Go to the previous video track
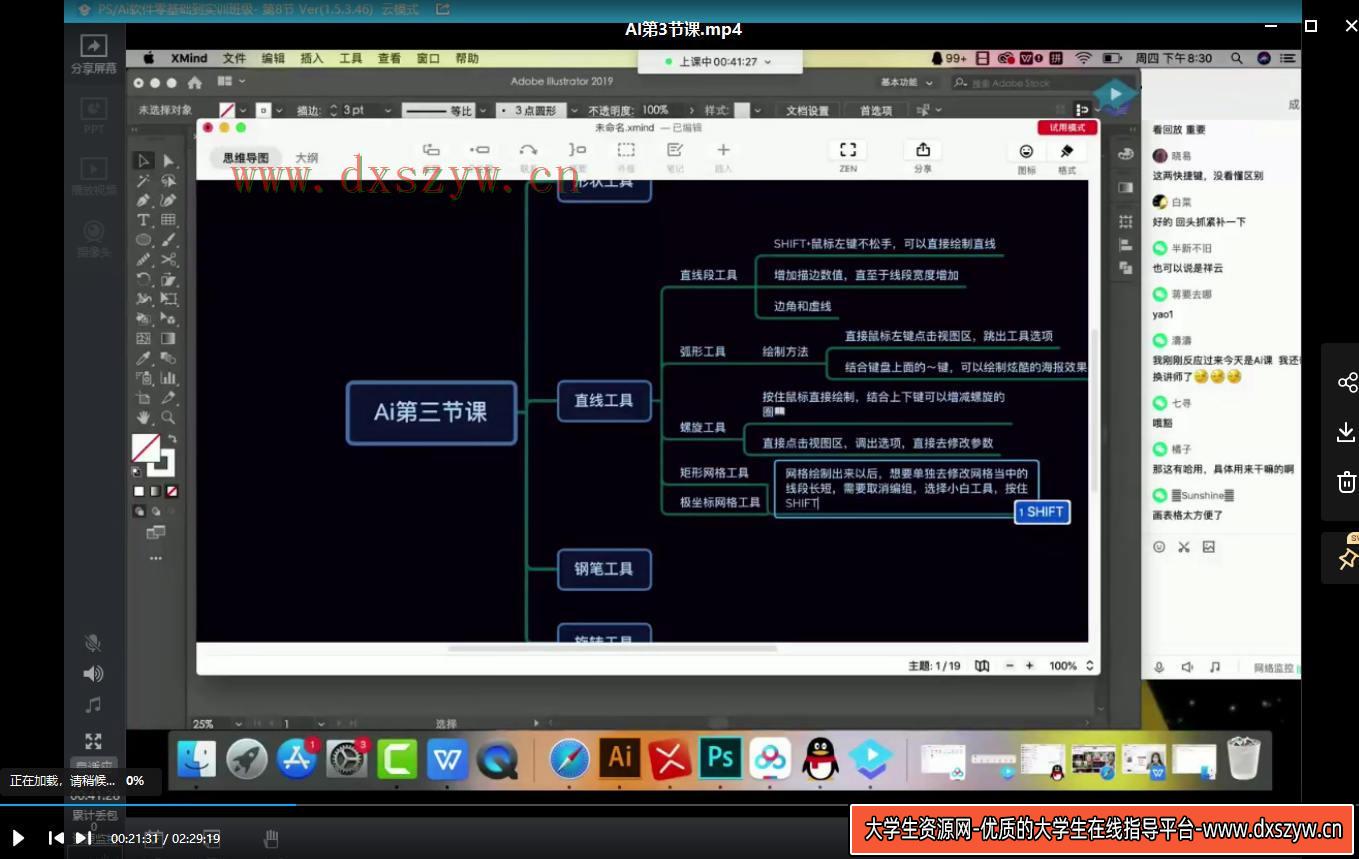Viewport: 1359px width, 859px height. coord(56,838)
